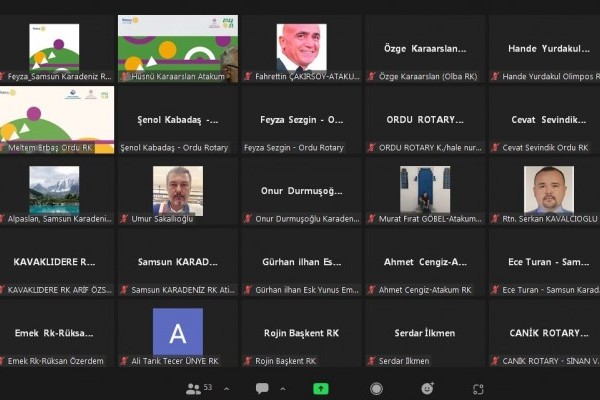Click the 'Meltem Erbaş Ordu RK' name label
The image size is (600, 400).
tap(50, 148)
